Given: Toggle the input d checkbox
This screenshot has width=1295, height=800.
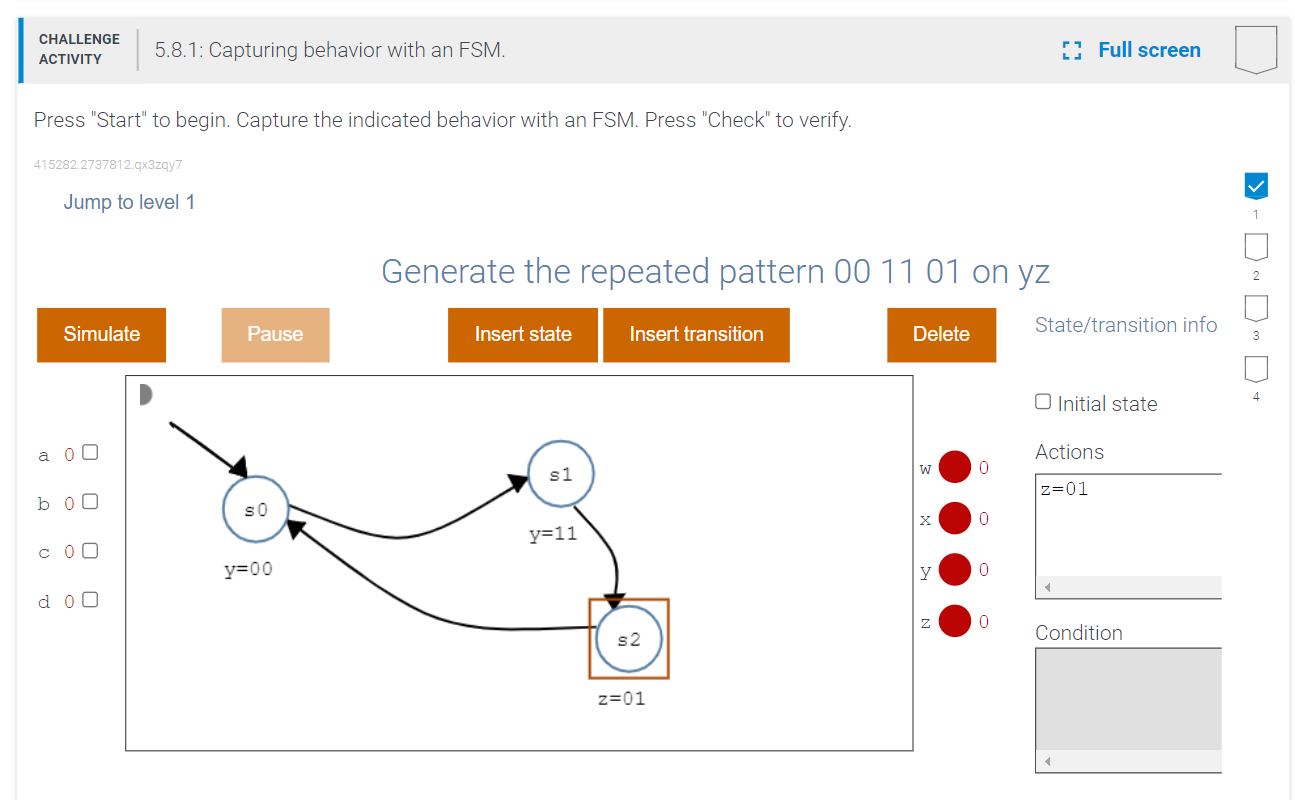Looking at the screenshot, I should click(89, 599).
